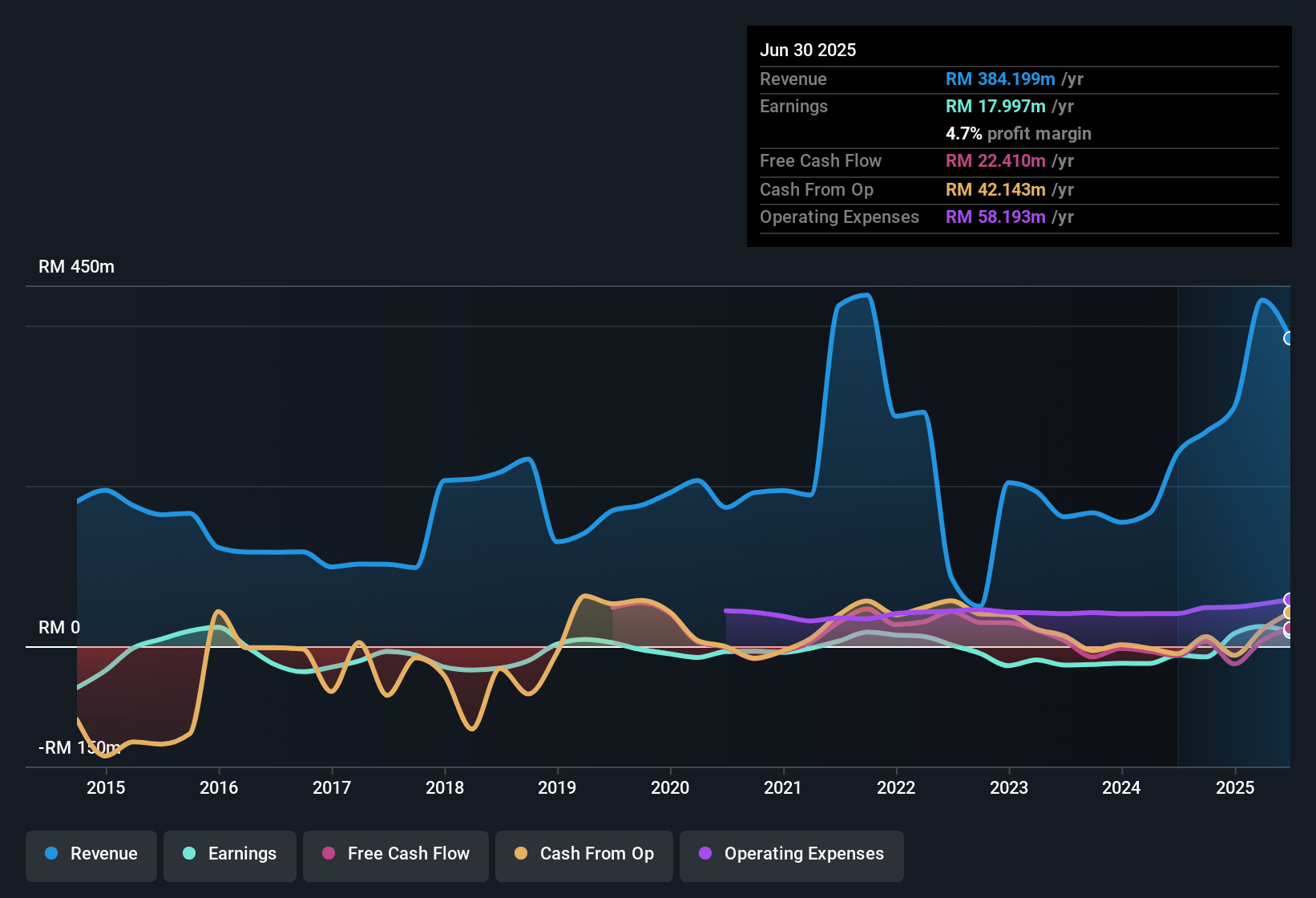Click the pink Free Cash Flow legend dot
This screenshot has width=1316, height=898.
click(x=326, y=854)
